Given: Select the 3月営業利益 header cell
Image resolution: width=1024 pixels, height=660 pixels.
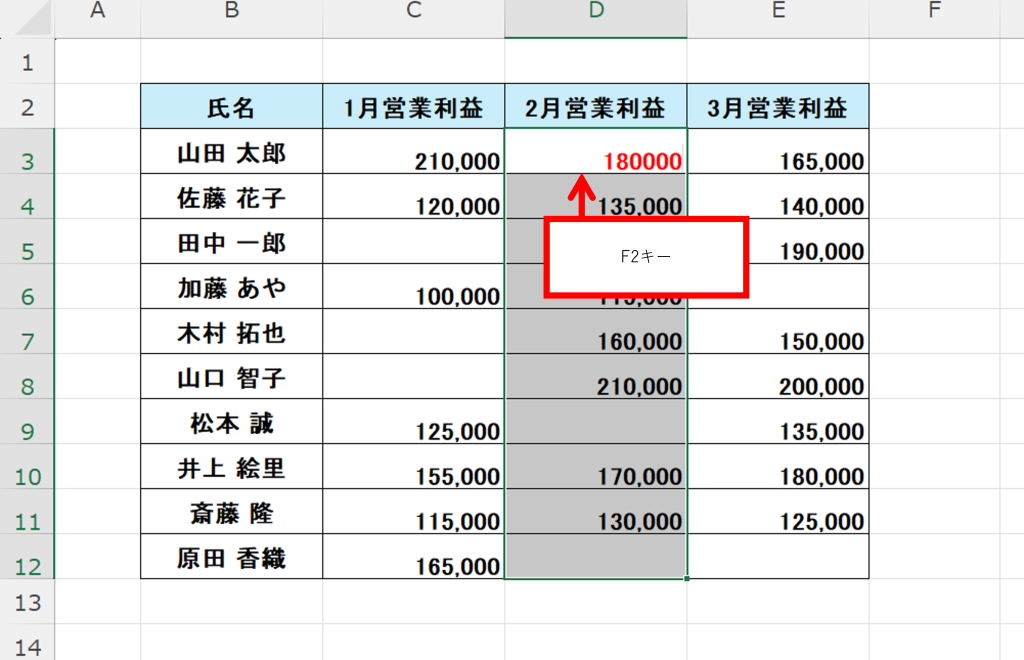Looking at the screenshot, I should (778, 107).
